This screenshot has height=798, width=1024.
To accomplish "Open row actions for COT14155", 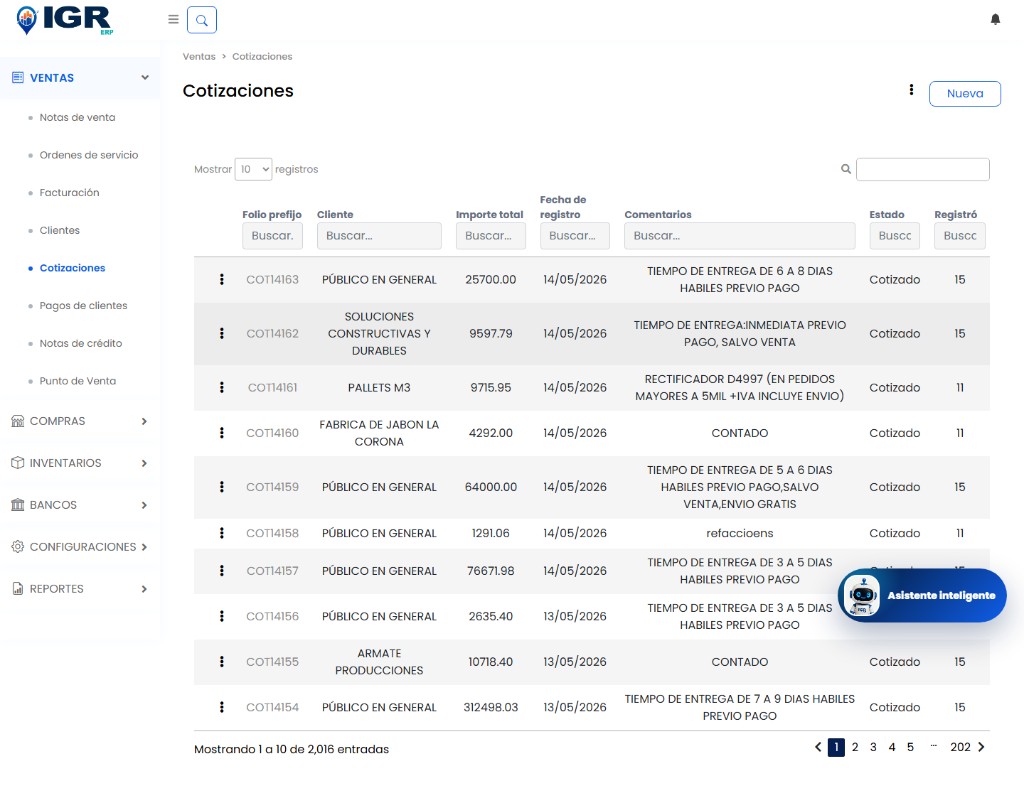I will coord(222,662).
